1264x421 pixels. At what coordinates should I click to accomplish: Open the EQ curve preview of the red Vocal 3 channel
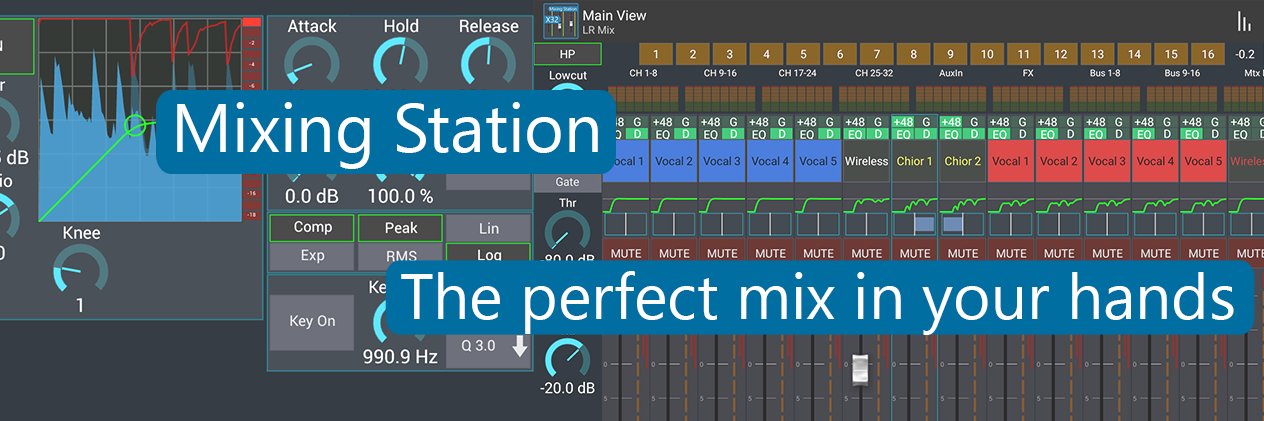(x=1107, y=206)
